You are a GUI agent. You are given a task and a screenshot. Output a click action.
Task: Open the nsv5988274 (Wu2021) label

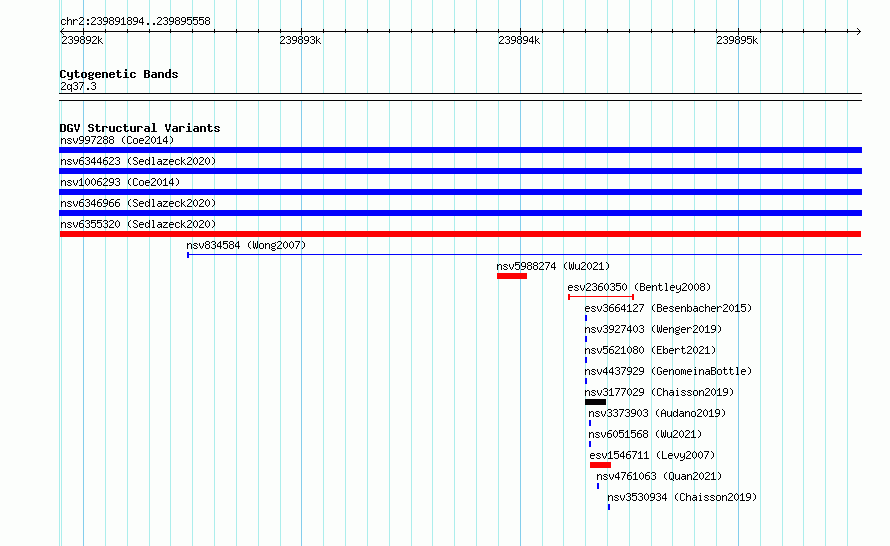pyautogui.click(x=553, y=266)
